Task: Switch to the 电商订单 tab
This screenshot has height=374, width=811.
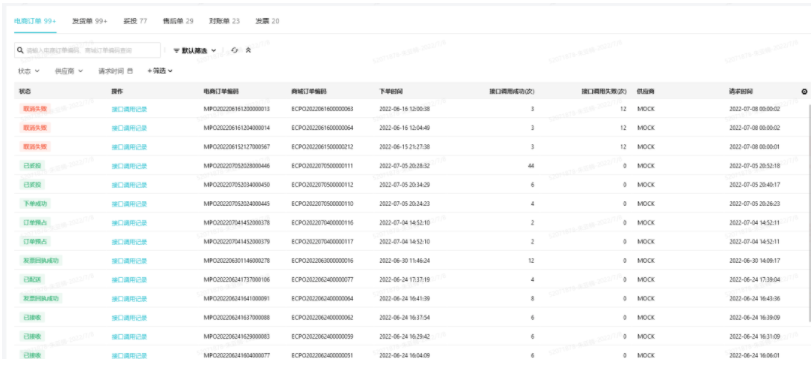Action: point(35,21)
